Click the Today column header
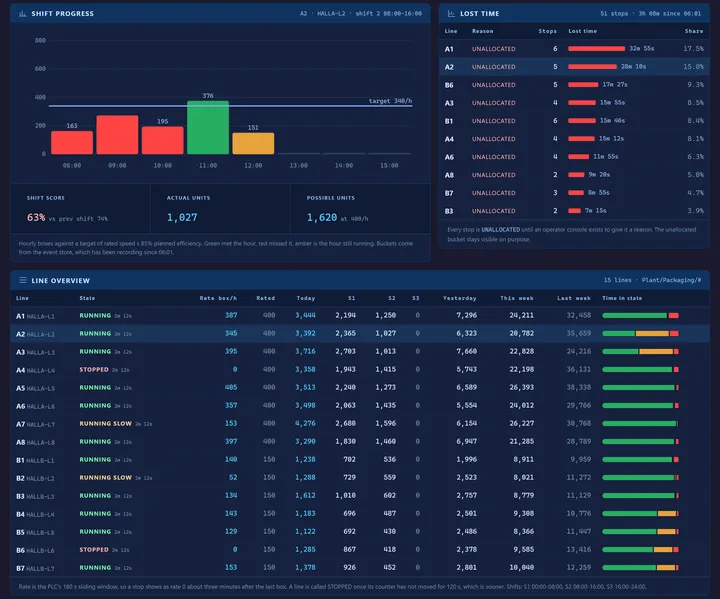 pyautogui.click(x=306, y=298)
